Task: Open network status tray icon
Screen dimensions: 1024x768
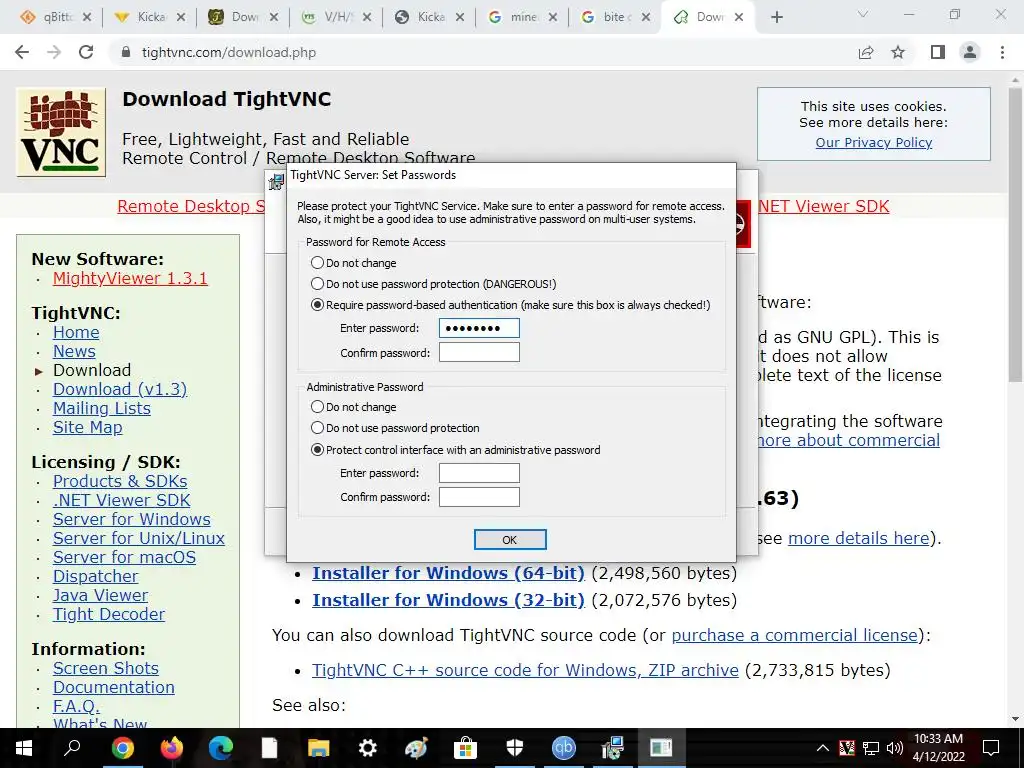Action: click(871, 748)
